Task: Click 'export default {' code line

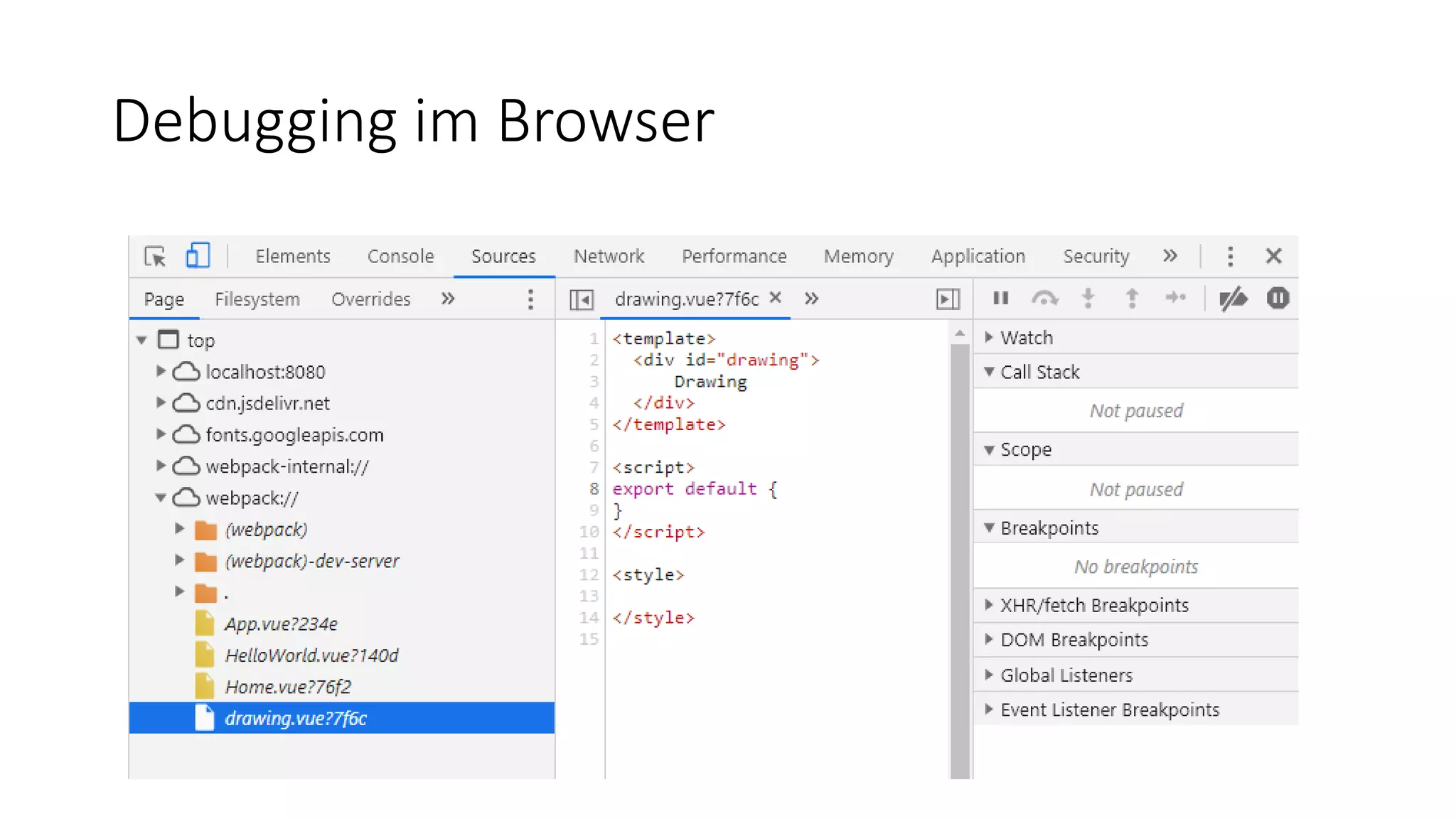Action: (x=695, y=489)
